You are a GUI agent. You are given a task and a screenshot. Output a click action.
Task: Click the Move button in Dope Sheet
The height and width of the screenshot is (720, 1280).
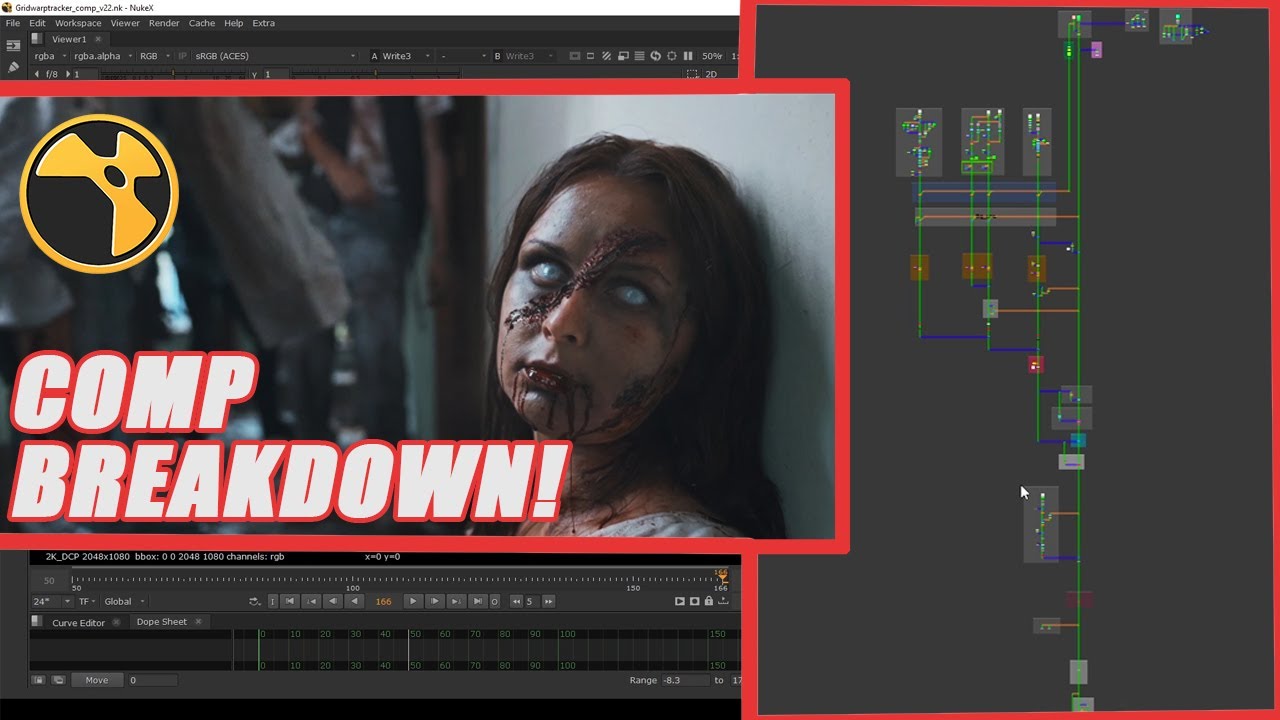[97, 680]
